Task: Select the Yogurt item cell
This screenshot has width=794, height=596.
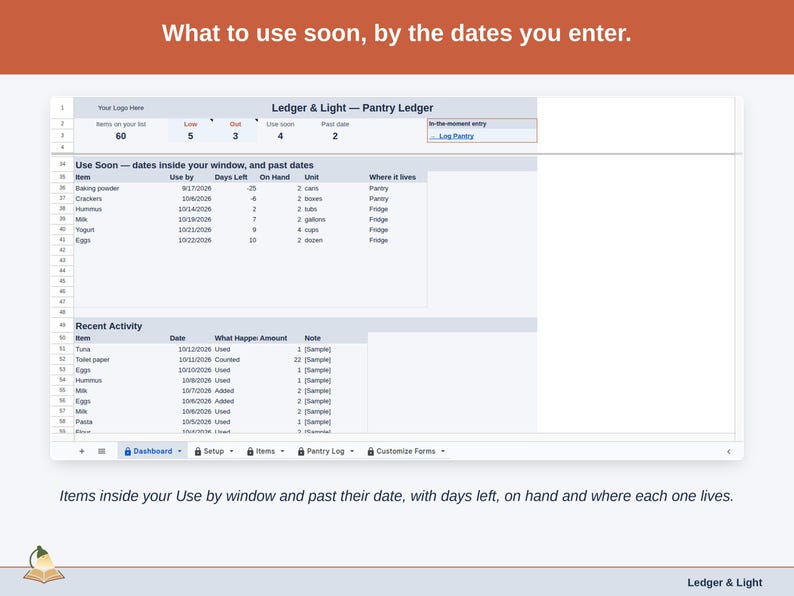Action: 121,230
